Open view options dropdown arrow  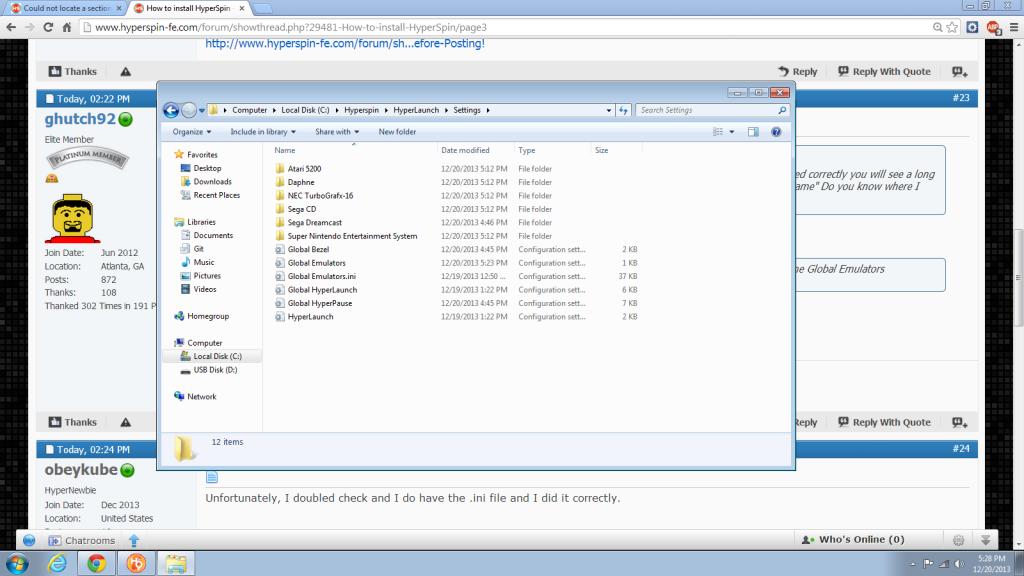(731, 132)
